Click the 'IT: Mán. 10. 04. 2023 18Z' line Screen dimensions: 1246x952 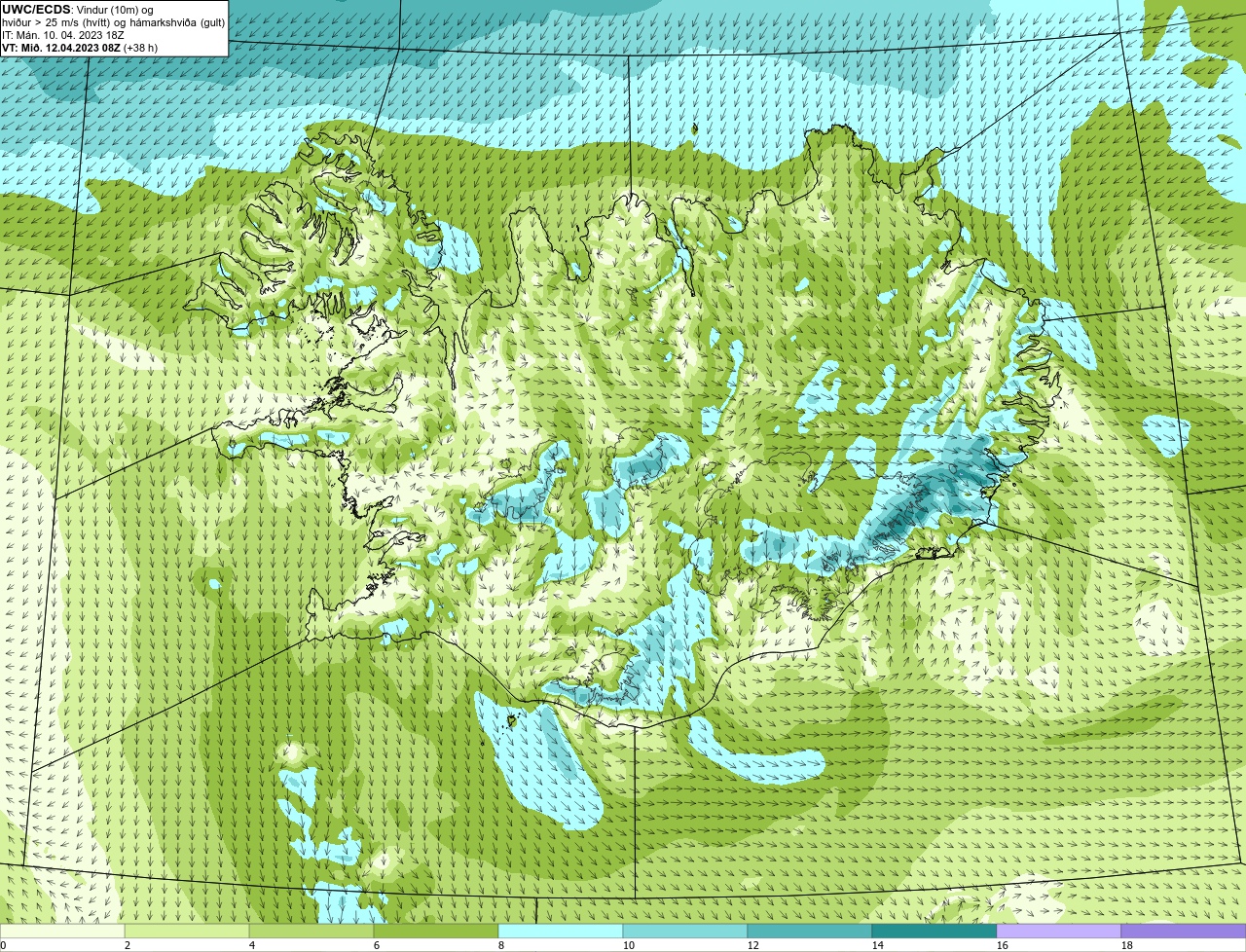(63, 35)
